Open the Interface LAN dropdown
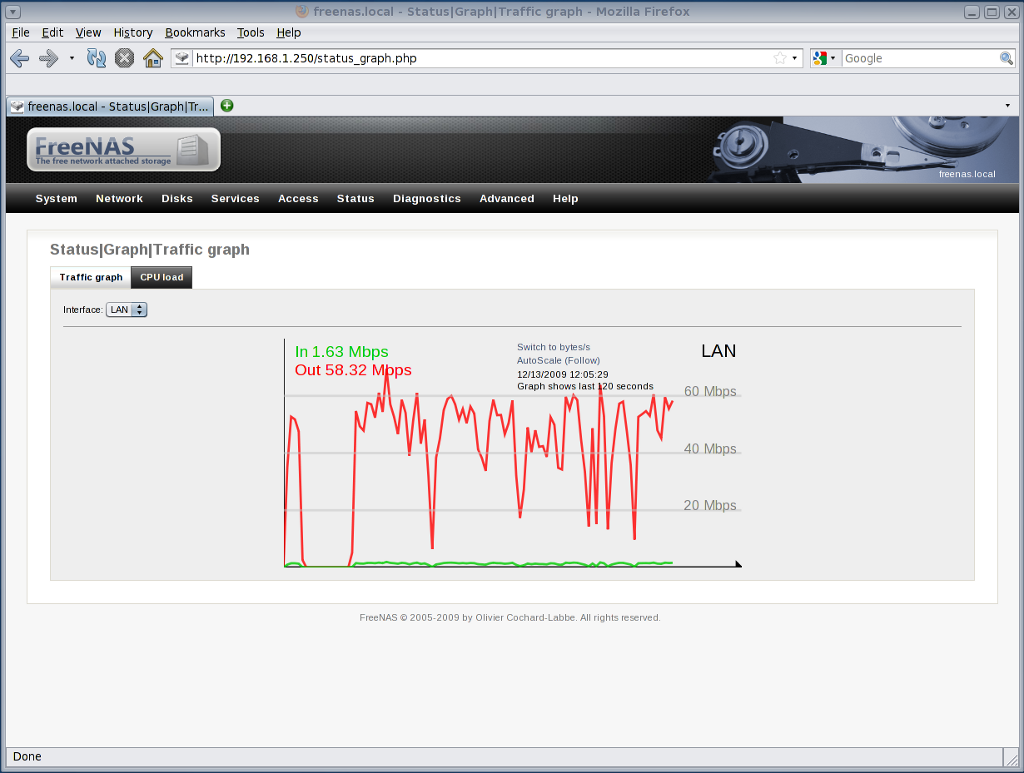The height and width of the screenshot is (773, 1024). (x=127, y=310)
